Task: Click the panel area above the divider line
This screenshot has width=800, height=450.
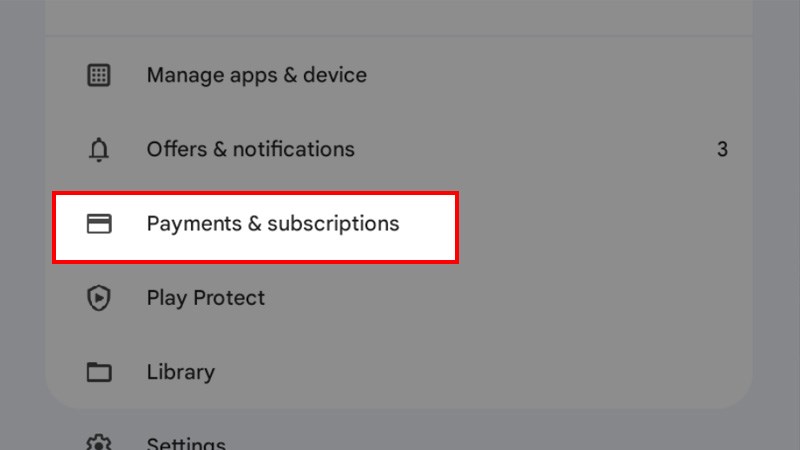Action: tap(400, 16)
